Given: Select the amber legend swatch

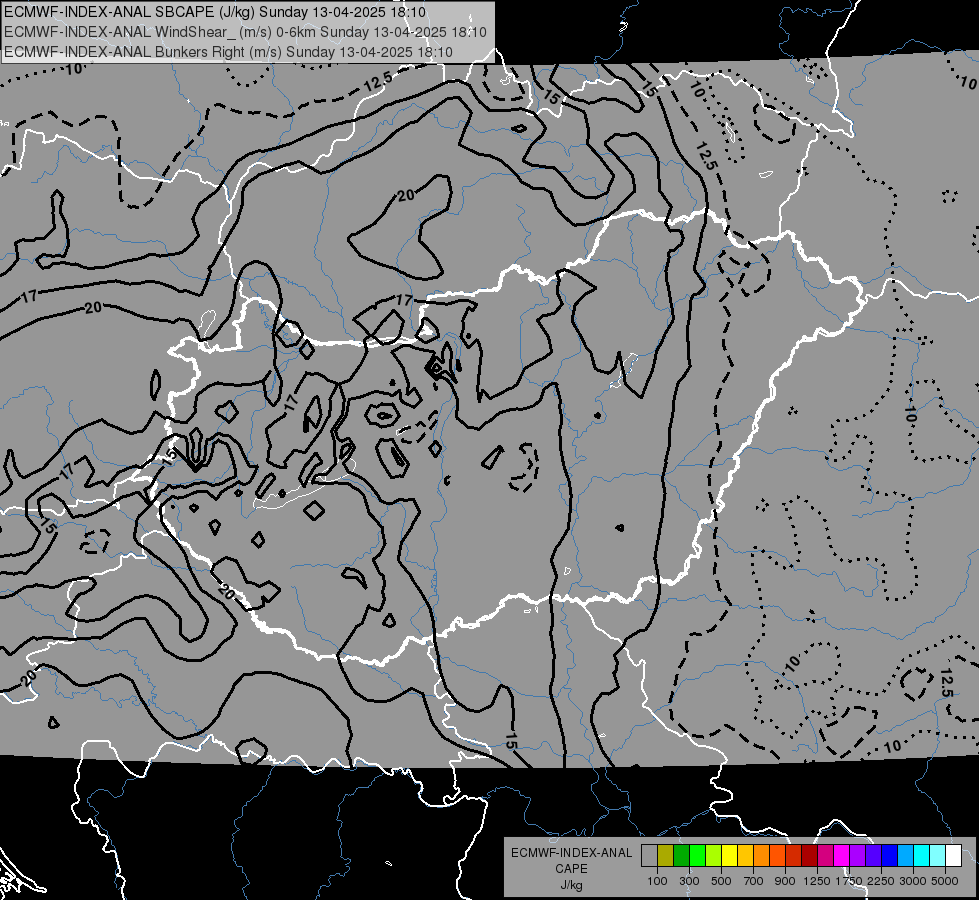Looking at the screenshot, I should tap(745, 856).
